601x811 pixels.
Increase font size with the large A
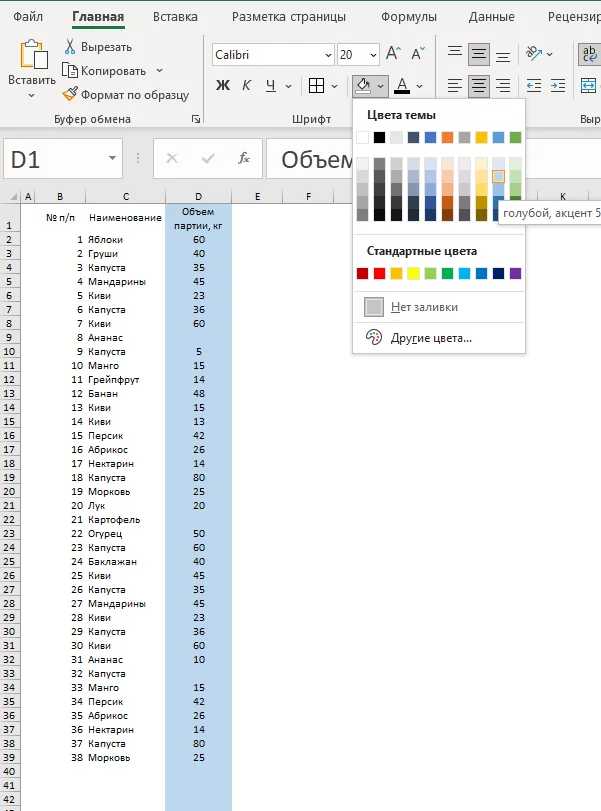(393, 54)
